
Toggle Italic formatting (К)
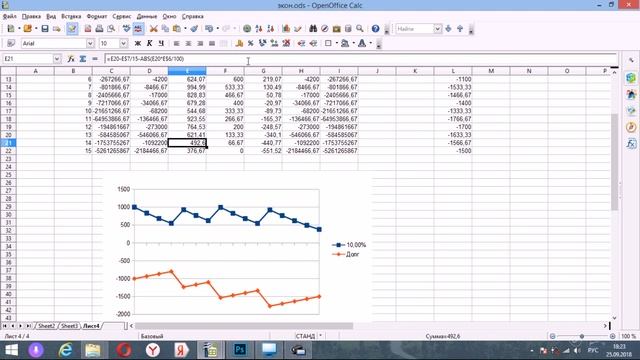(x=149, y=43)
